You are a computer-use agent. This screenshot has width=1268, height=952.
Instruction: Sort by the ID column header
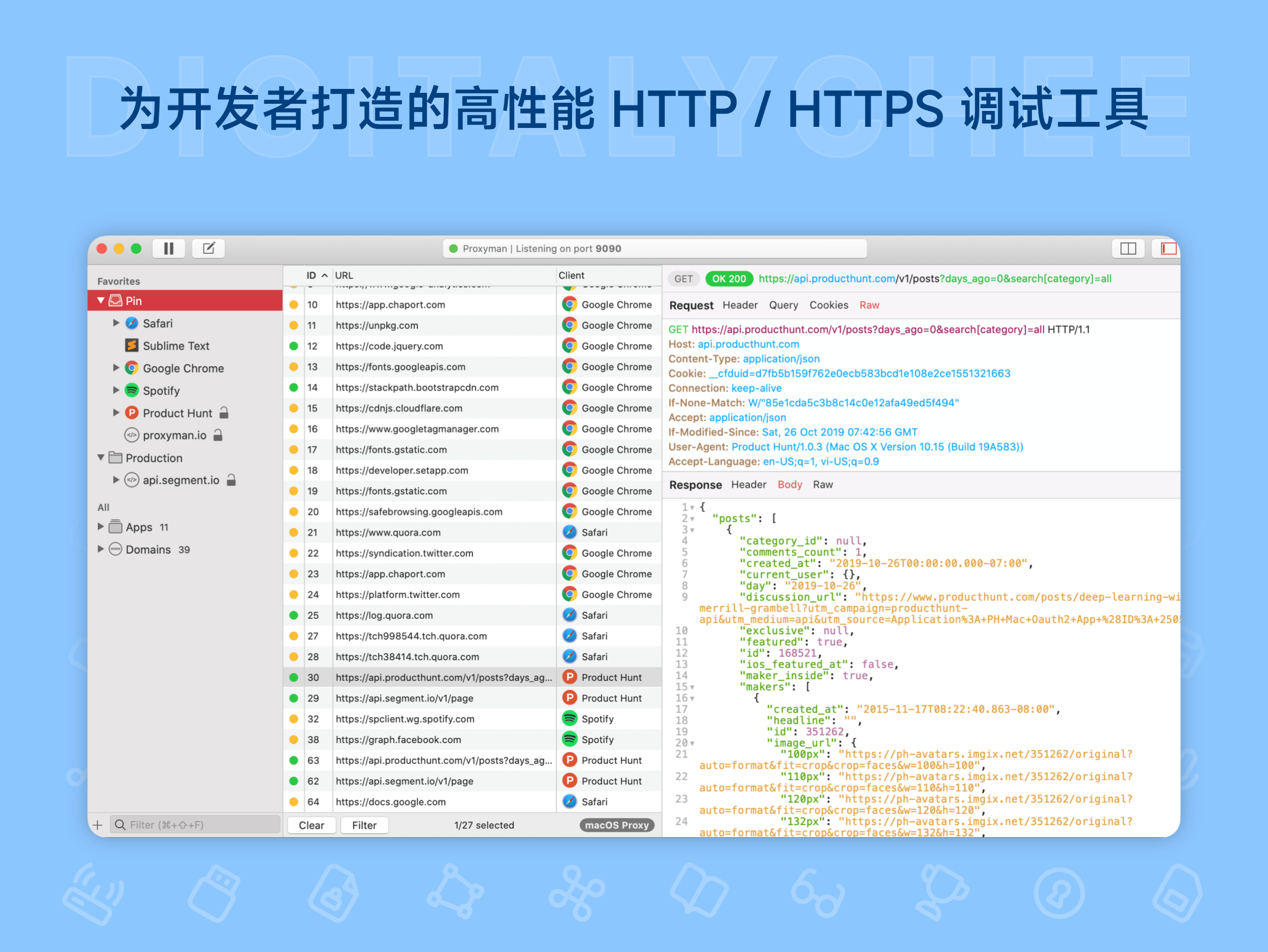(x=317, y=275)
